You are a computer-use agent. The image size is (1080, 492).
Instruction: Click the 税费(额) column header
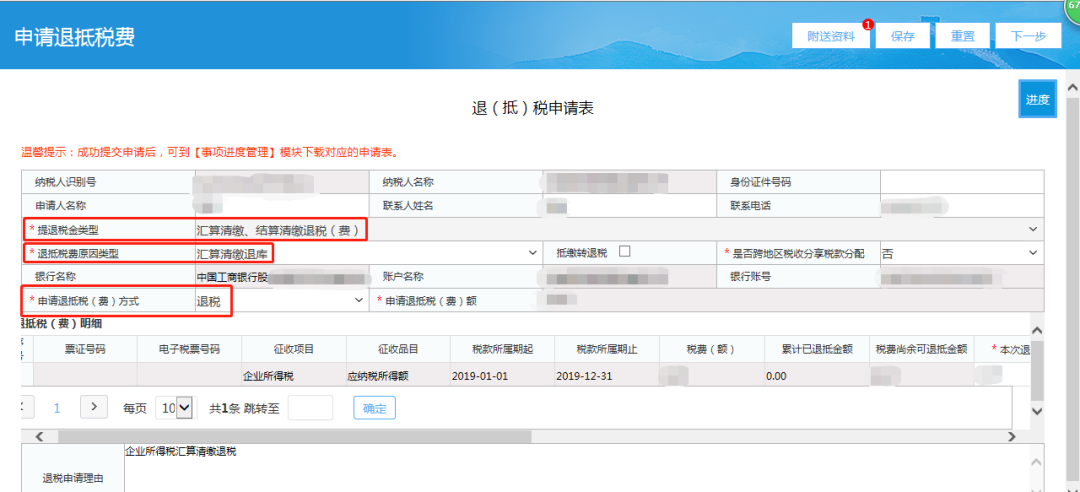point(711,349)
